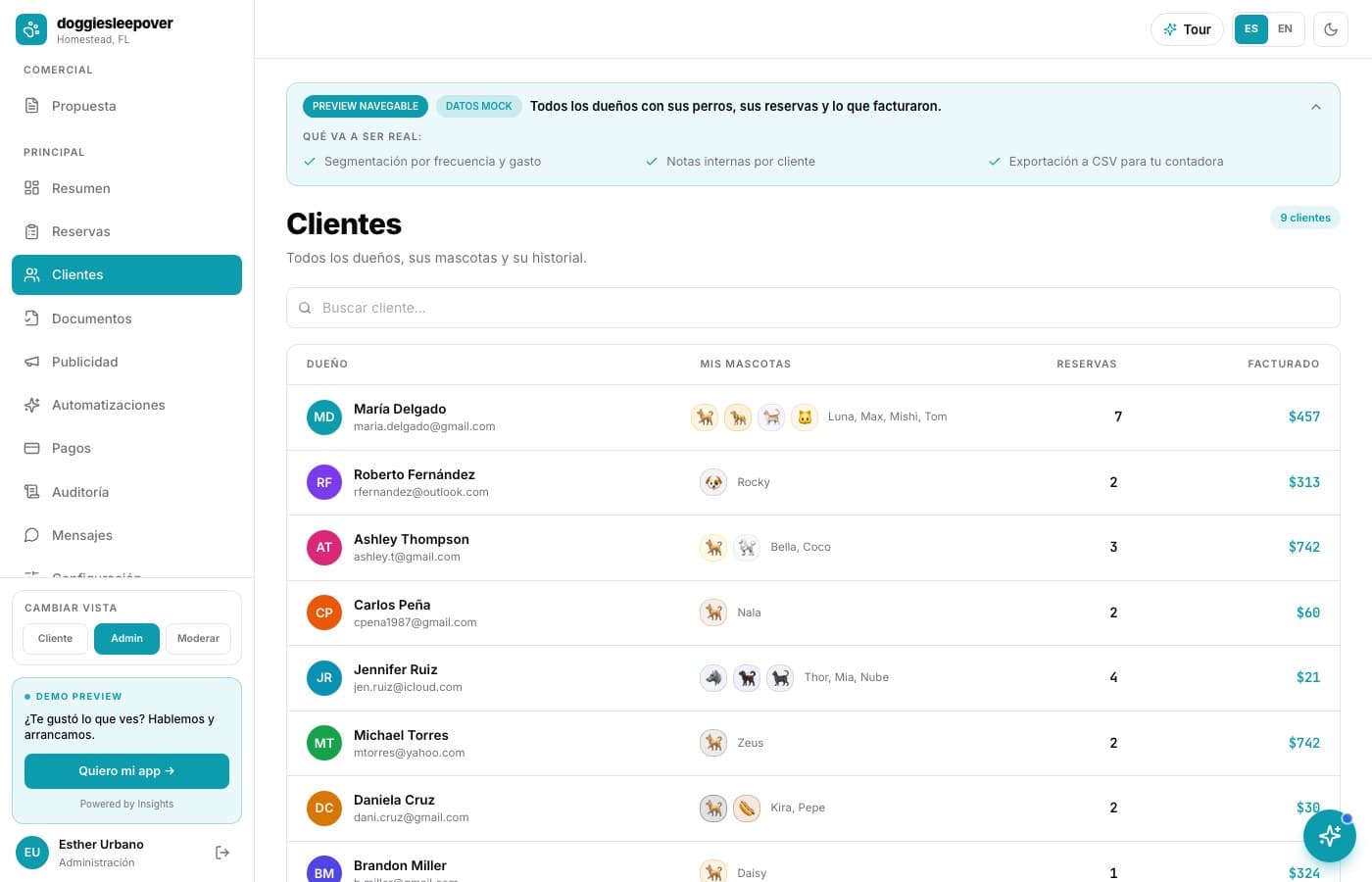Click the RF avatar for Roberto Fernández
The image size is (1372, 882).
pyautogui.click(x=324, y=482)
